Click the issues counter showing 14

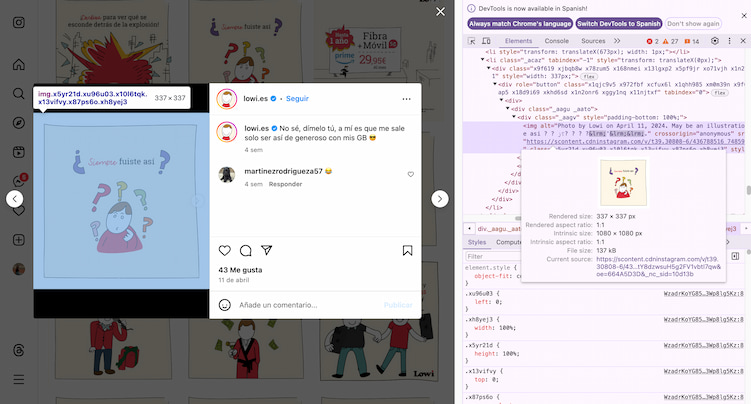click(x=692, y=41)
